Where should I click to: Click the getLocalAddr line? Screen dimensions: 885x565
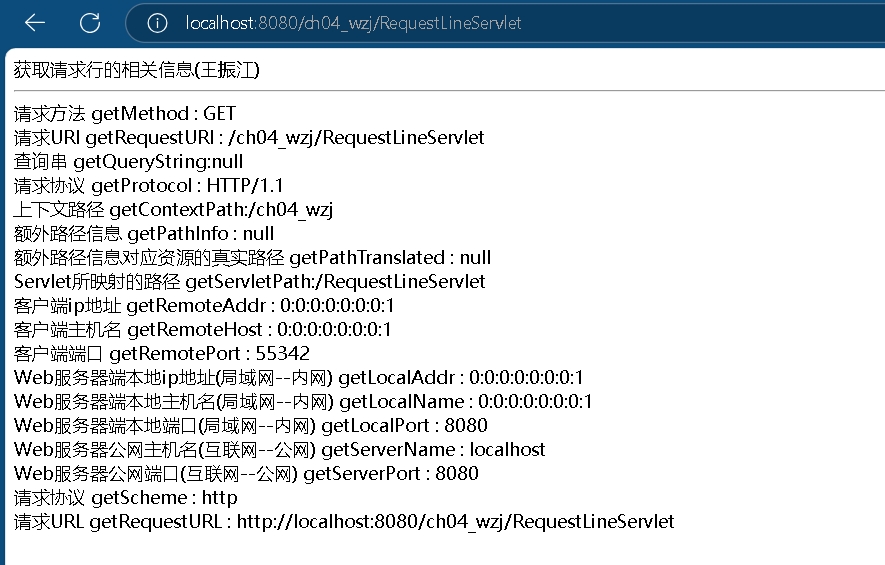tap(299, 378)
